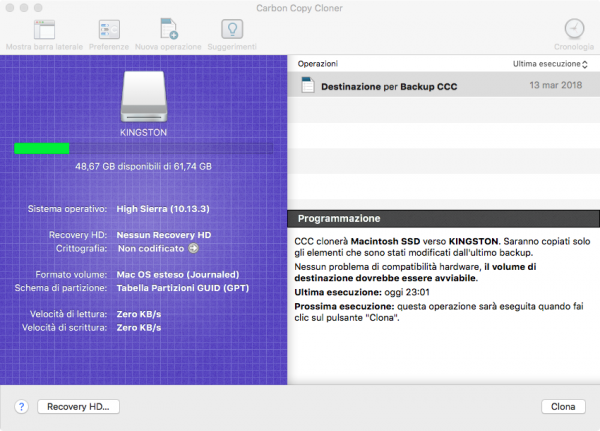Click the question mark help button
The width and height of the screenshot is (600, 431).
click(x=21, y=407)
